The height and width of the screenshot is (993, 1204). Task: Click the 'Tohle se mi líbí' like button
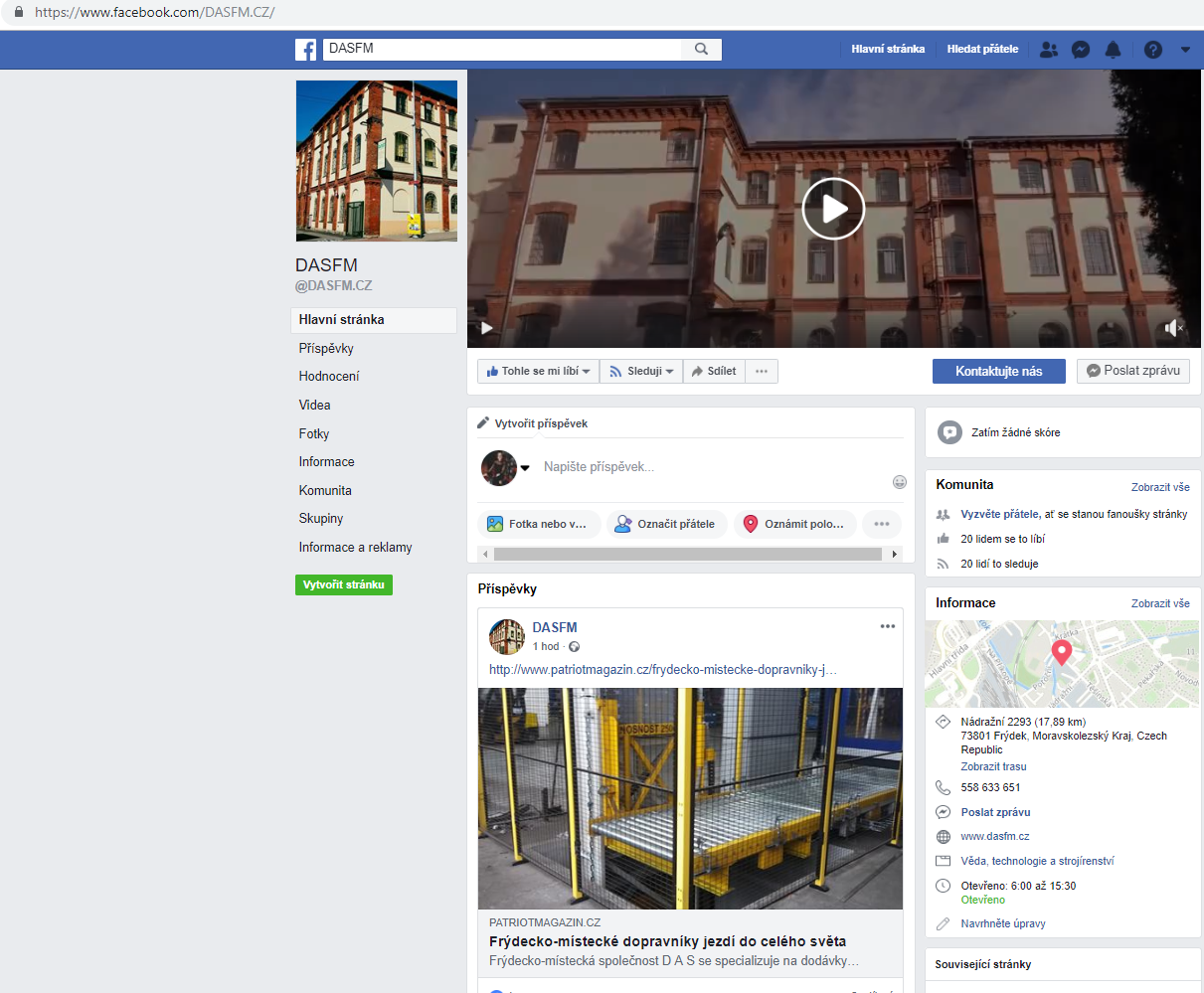click(538, 372)
